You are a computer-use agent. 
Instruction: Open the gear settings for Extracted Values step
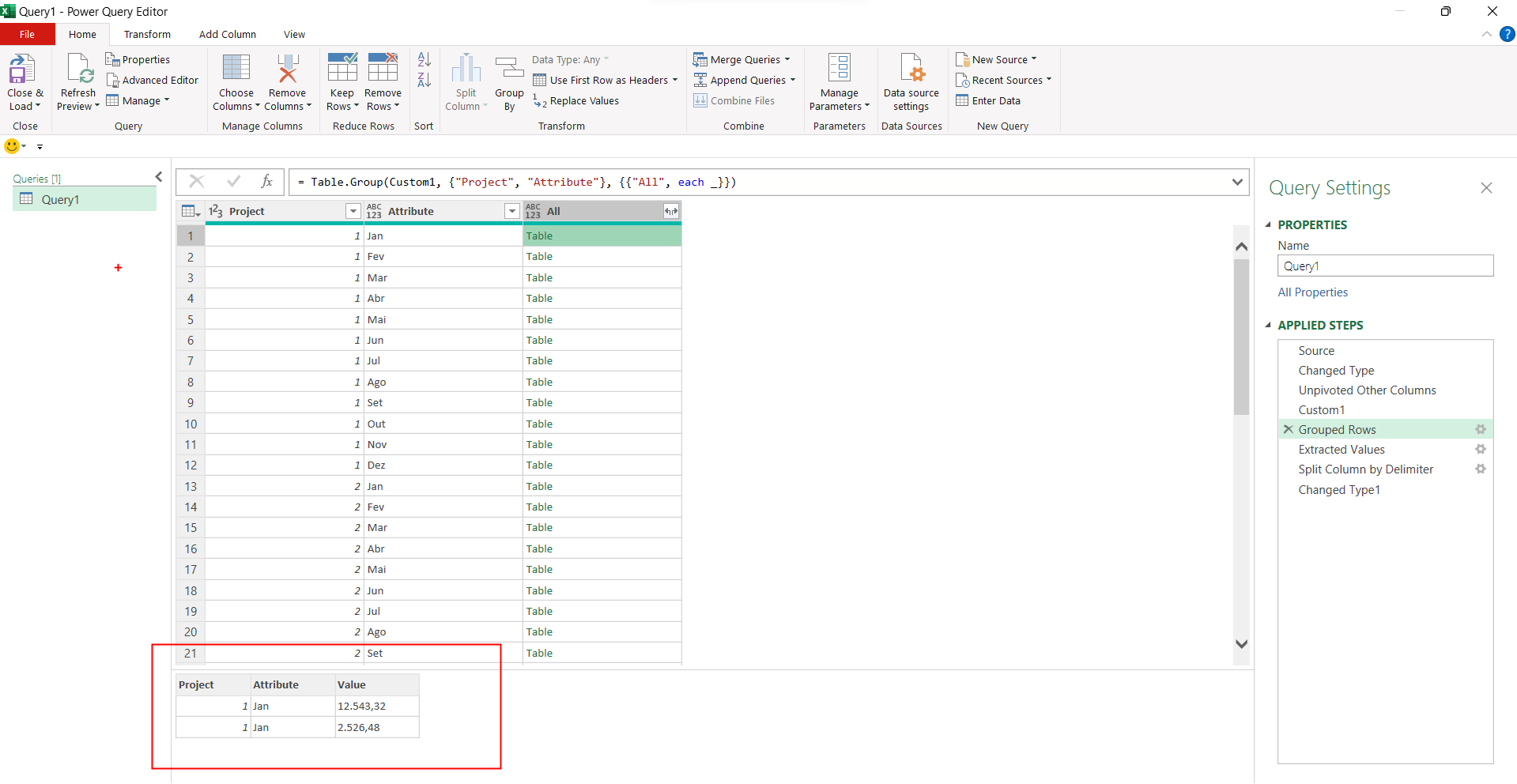point(1481,449)
